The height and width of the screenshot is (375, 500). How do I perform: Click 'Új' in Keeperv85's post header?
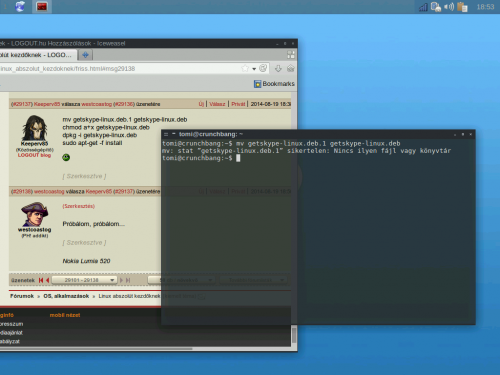pyautogui.click(x=201, y=104)
